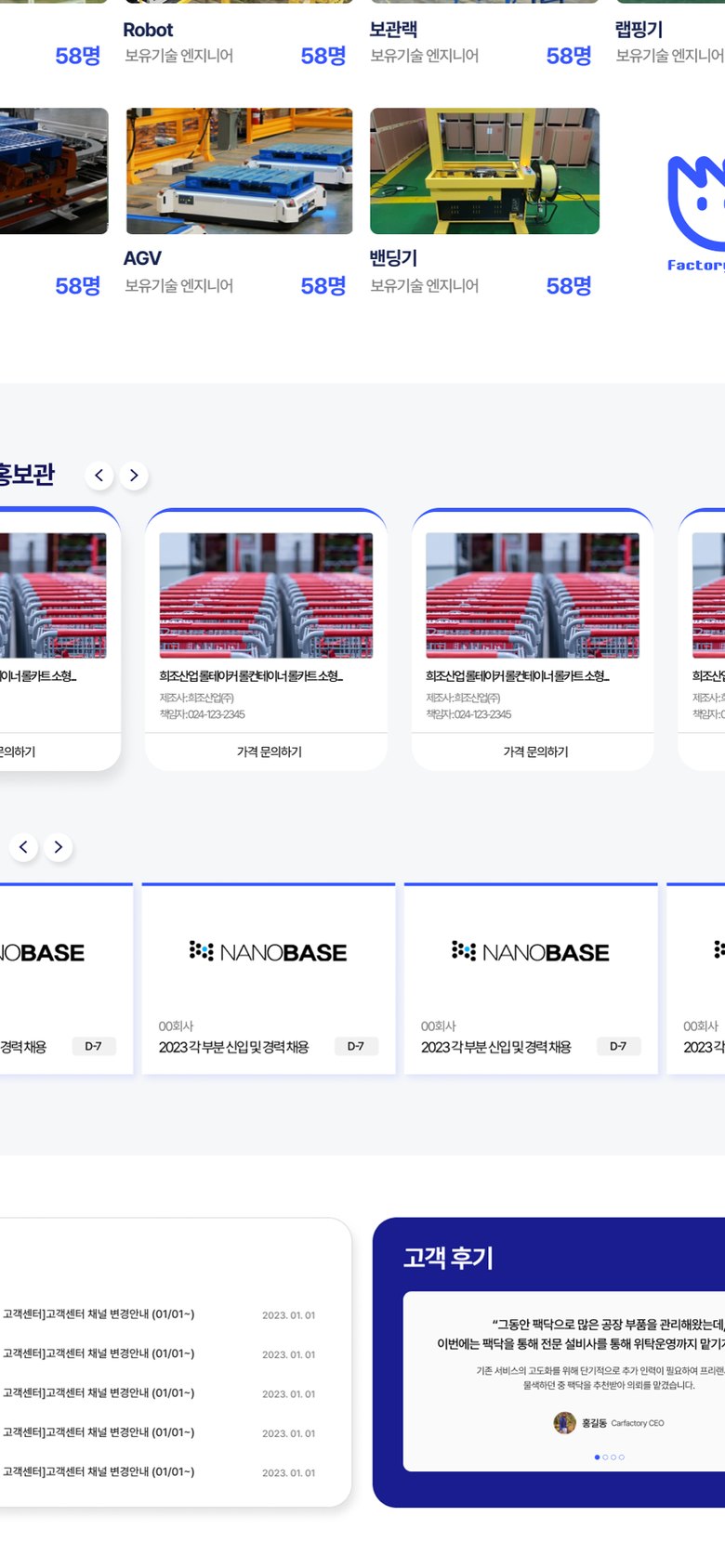The height and width of the screenshot is (1568, 725).
Task: Open the recruitment title on the left full NANOBASE card
Action: click(233, 1047)
